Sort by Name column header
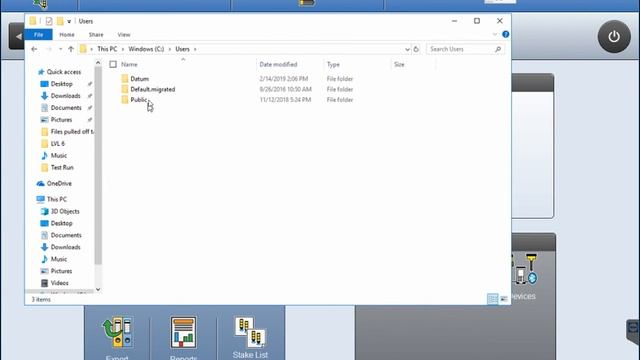The image size is (640, 360). click(x=129, y=64)
